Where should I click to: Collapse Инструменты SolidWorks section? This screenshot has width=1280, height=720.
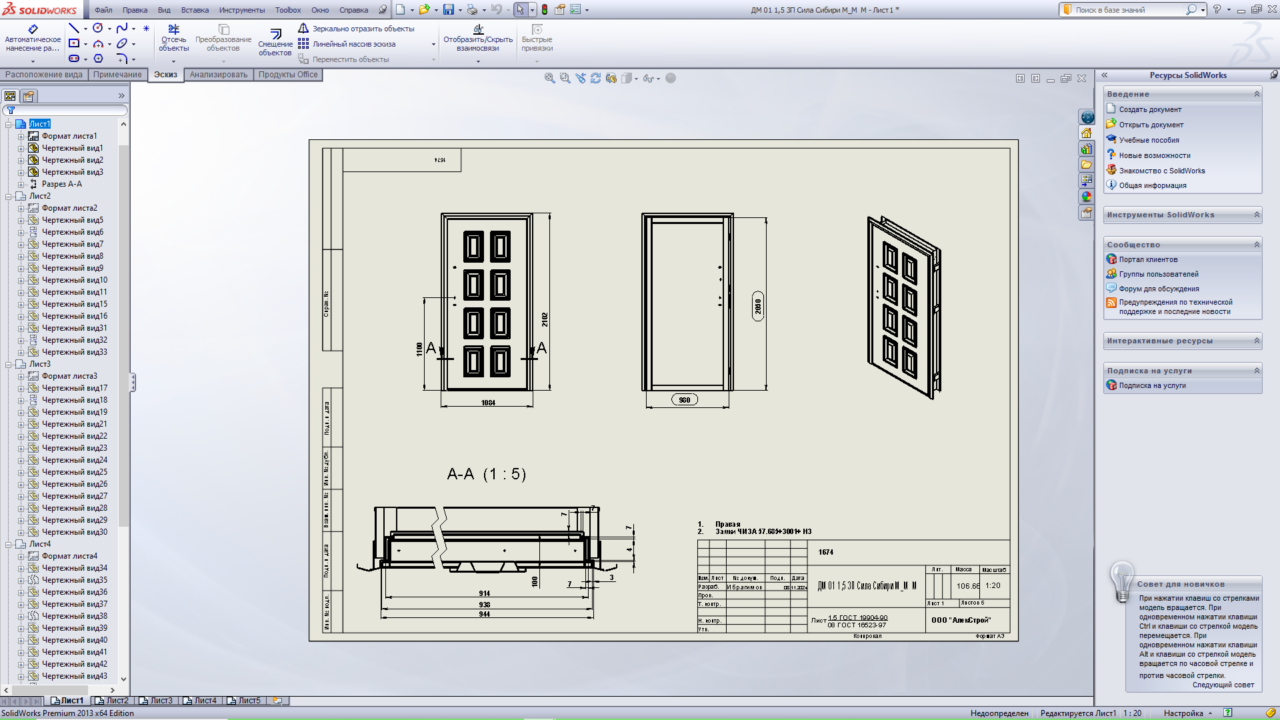click(x=1256, y=215)
